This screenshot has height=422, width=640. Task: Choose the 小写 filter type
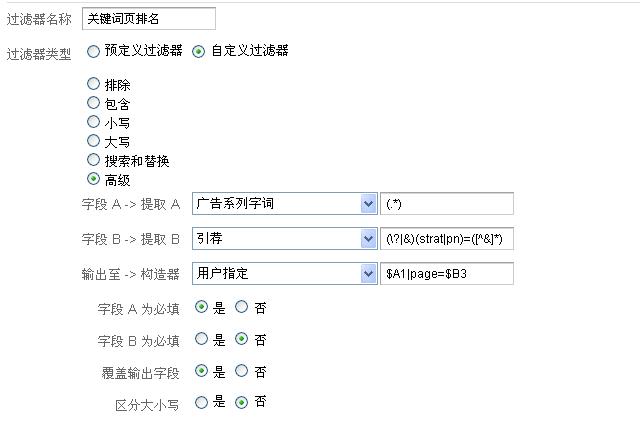click(x=94, y=122)
